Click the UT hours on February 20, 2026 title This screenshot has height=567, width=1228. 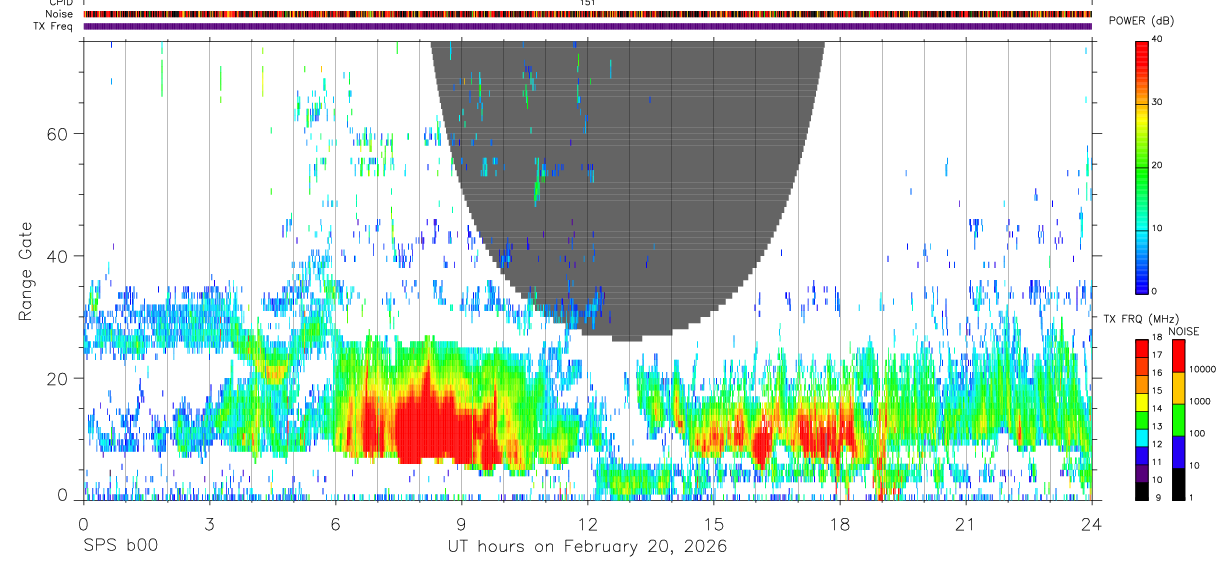[x=587, y=547]
